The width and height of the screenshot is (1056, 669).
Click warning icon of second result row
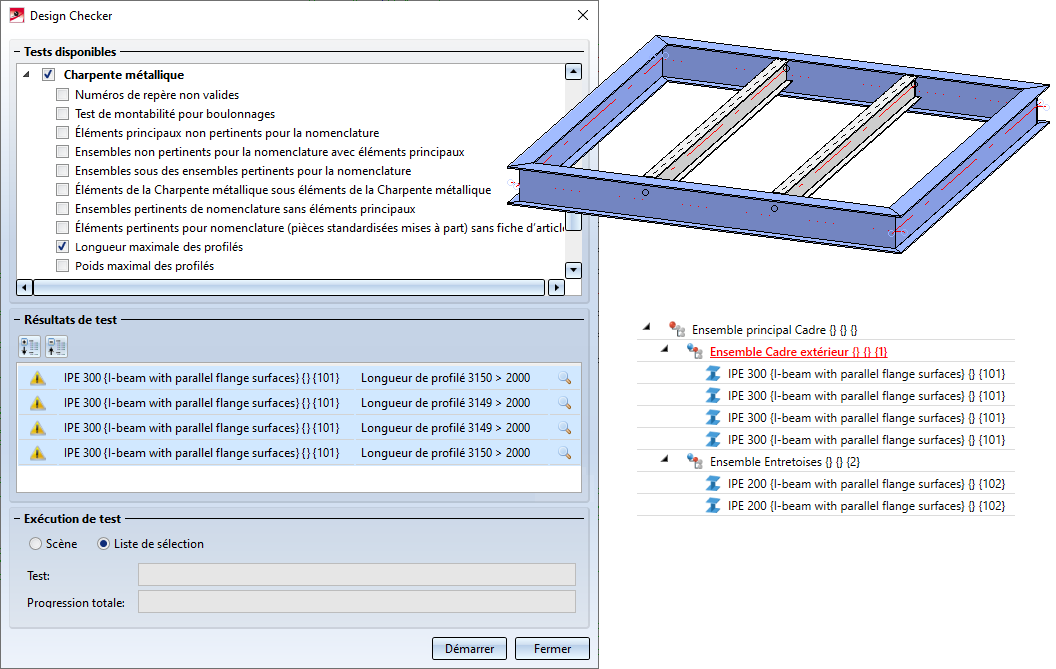[x=38, y=404]
